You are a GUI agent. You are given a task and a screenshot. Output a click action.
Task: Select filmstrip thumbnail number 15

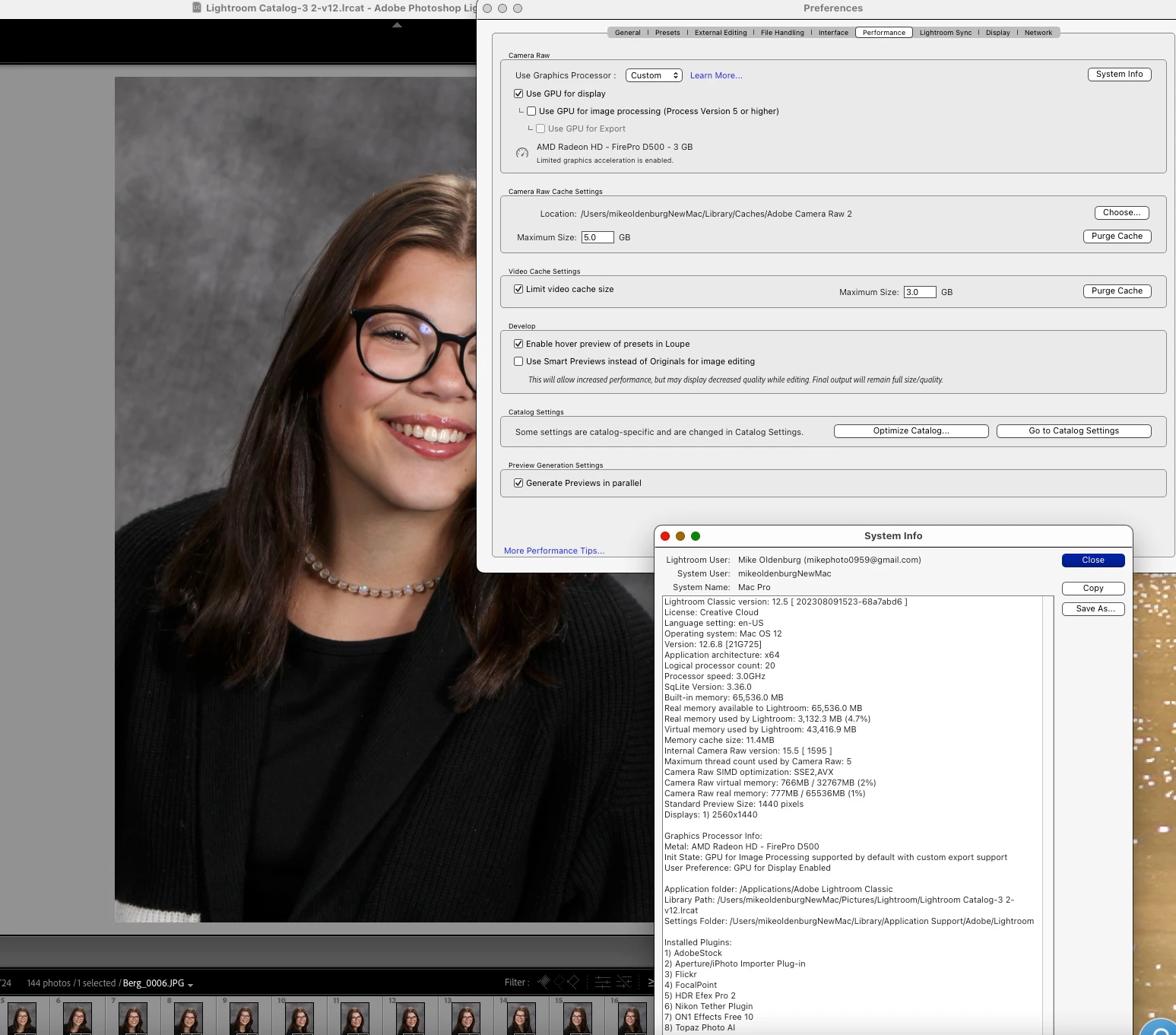(x=577, y=1017)
